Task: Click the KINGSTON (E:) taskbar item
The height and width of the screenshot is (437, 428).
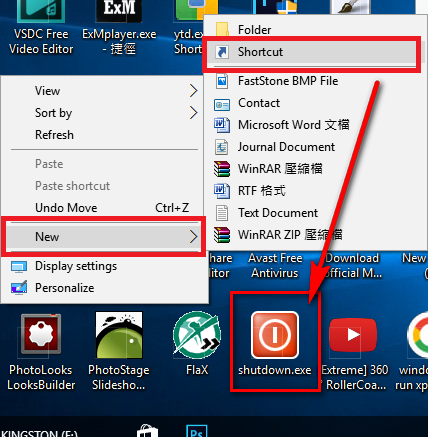Action: click(x=39, y=433)
